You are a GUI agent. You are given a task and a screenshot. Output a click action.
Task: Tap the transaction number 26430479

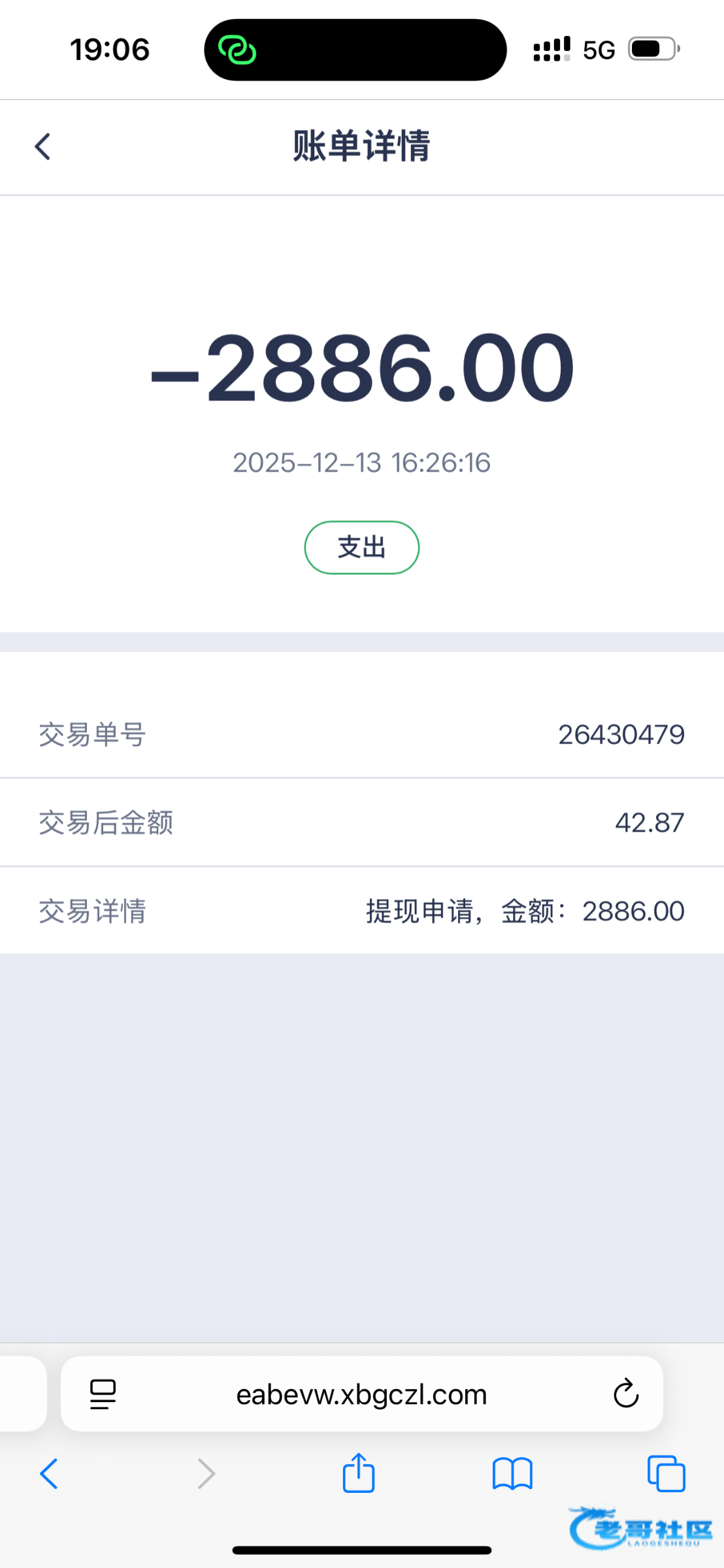(x=621, y=734)
